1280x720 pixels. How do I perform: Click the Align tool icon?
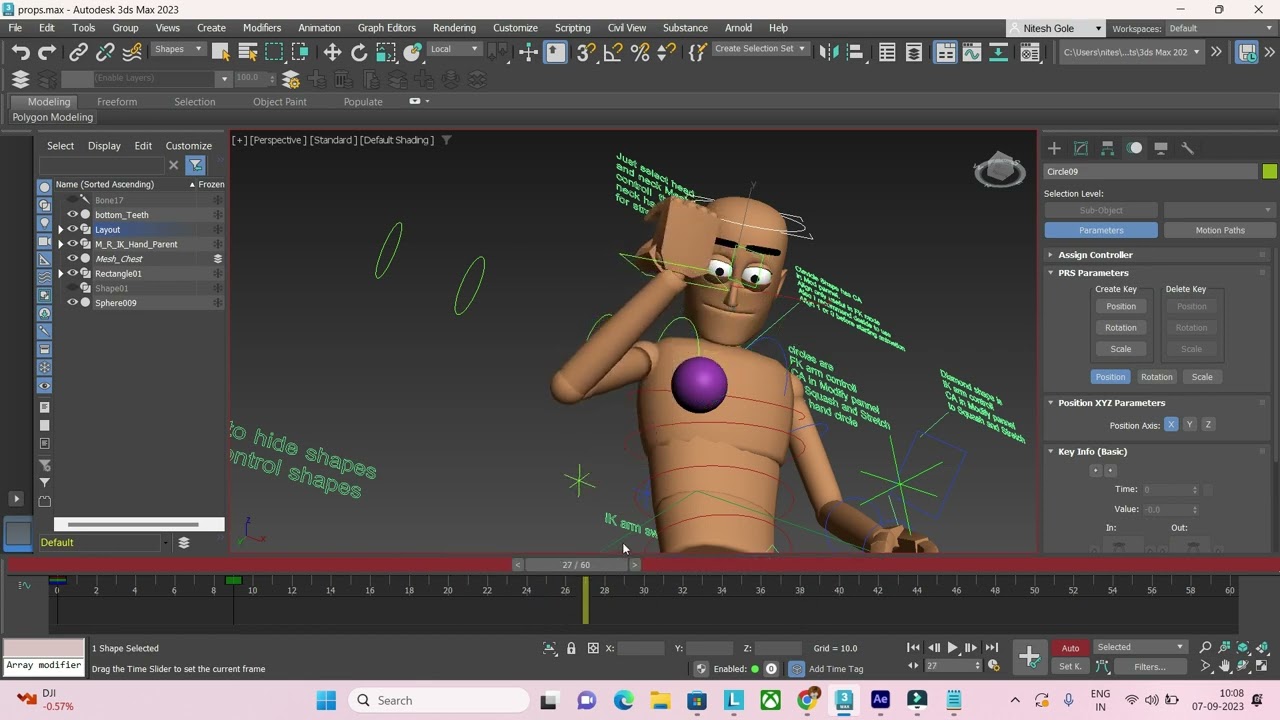tap(856, 52)
